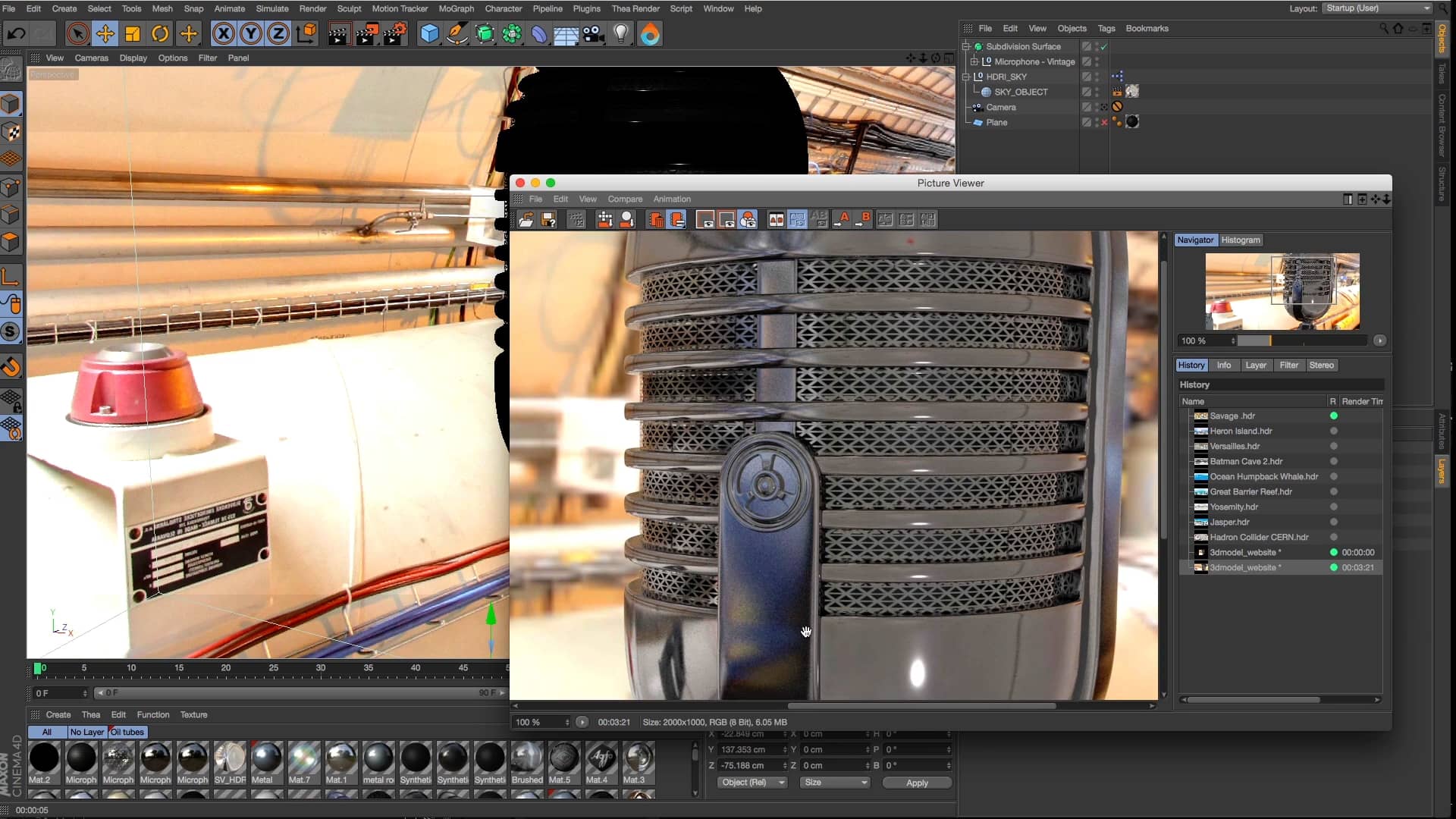Select the Move tool in the toolbar
The height and width of the screenshot is (819, 1456).
coord(105,33)
